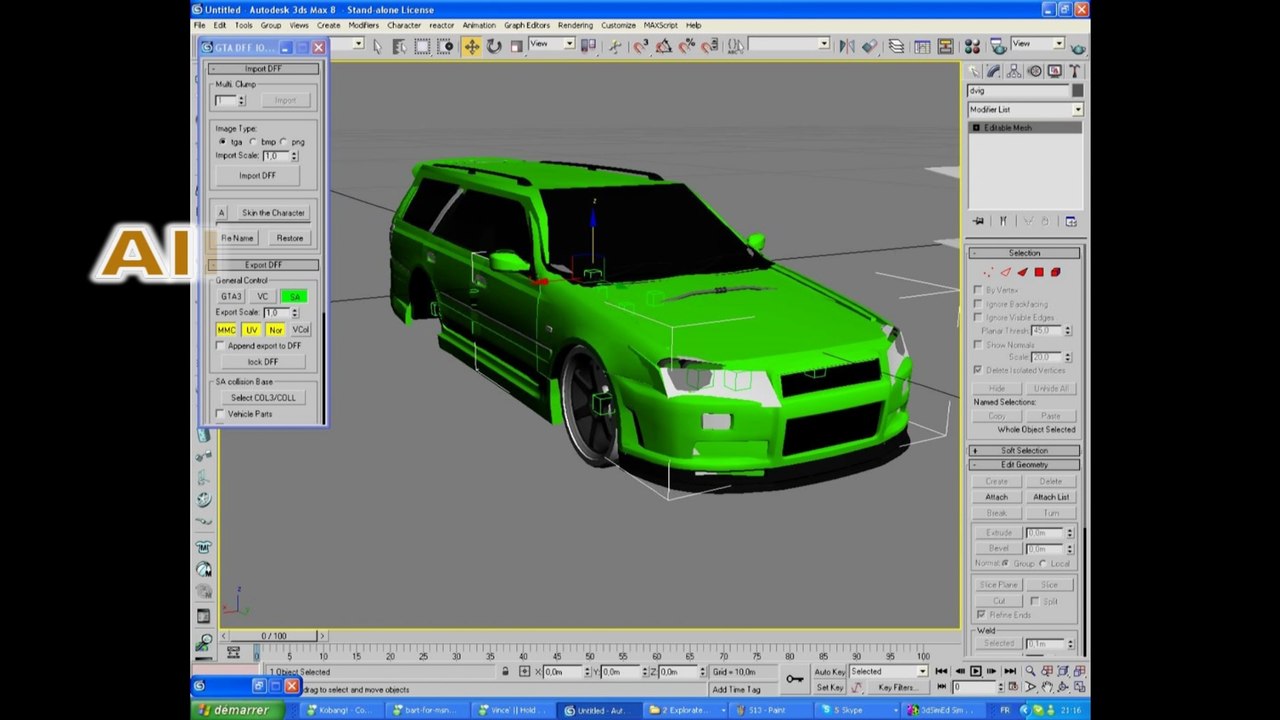Click the Auto Key button
The width and height of the screenshot is (1280, 720).
[x=830, y=672]
